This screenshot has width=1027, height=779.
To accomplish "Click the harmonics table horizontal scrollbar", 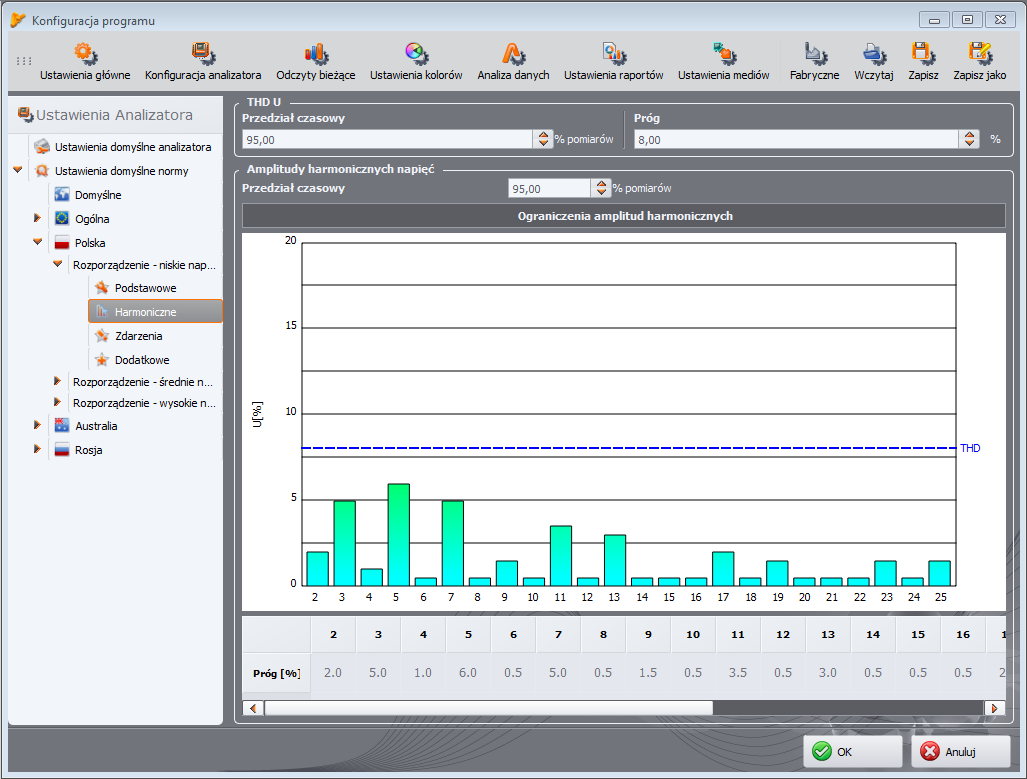I will pyautogui.click(x=488, y=708).
